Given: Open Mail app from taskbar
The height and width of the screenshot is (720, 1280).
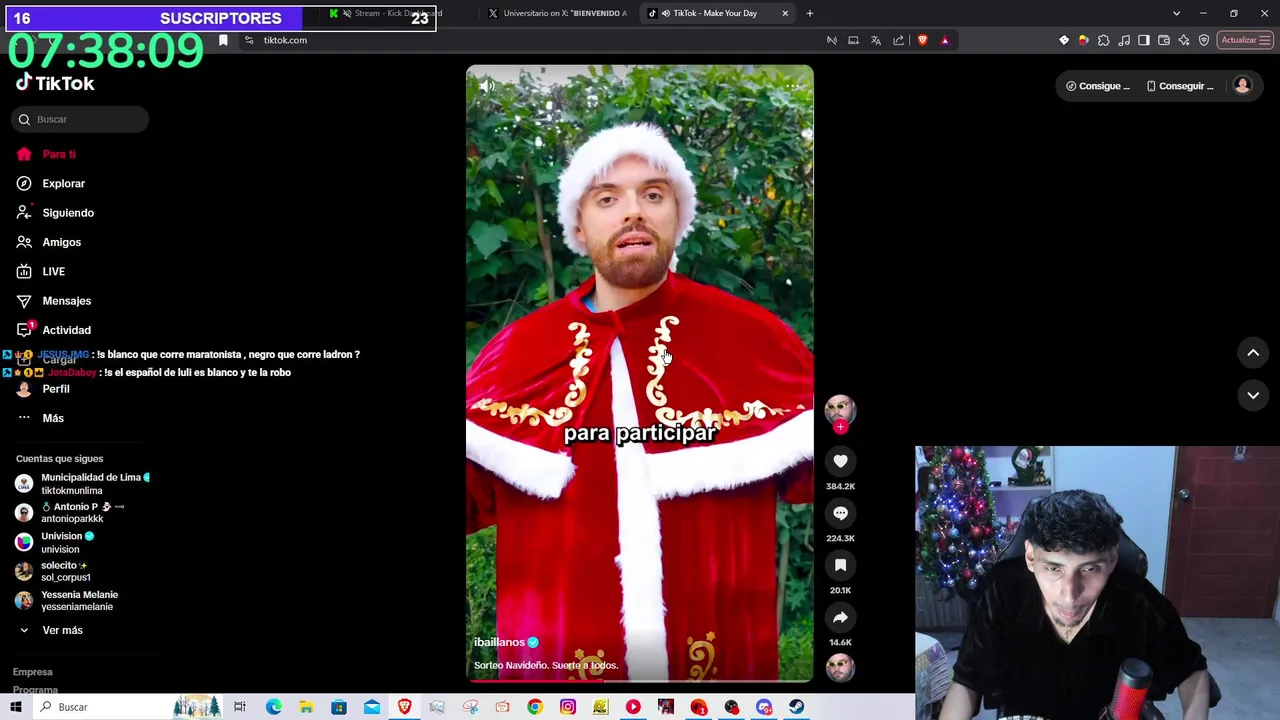Looking at the screenshot, I should point(372,707).
